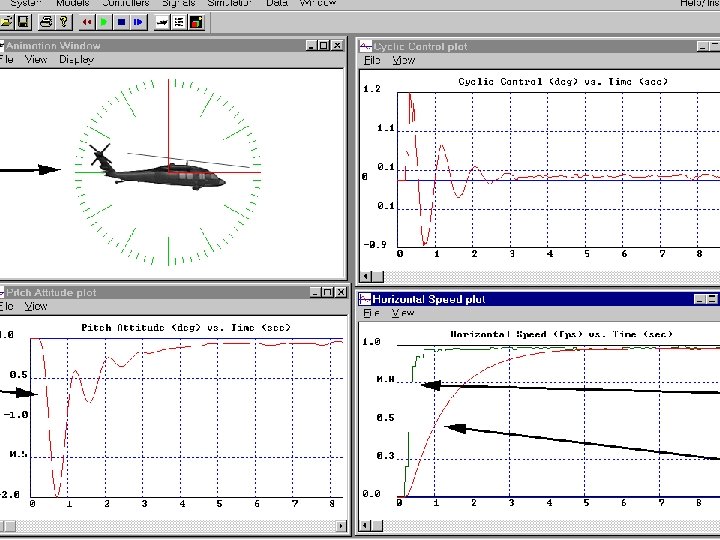Open File menu in Horizontal Speed plot

(370, 313)
